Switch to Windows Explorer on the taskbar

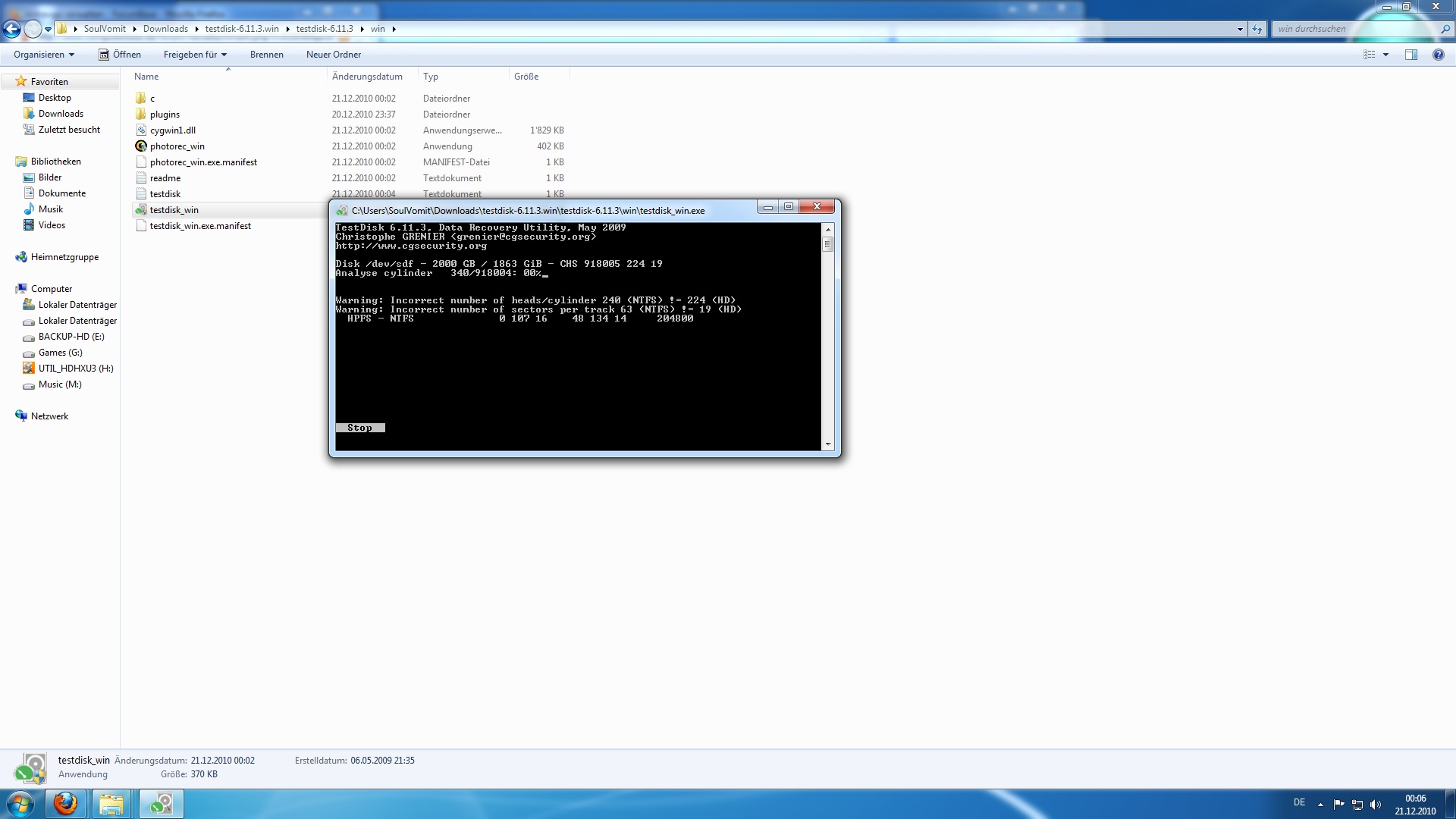[111, 803]
